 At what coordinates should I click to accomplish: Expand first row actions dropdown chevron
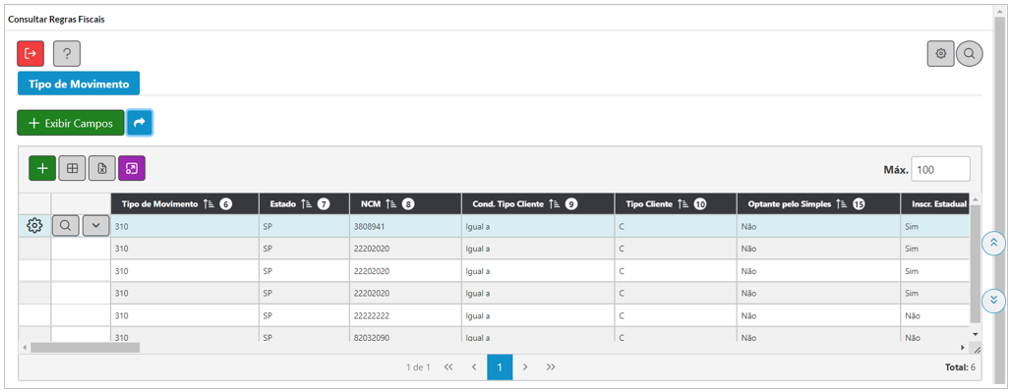point(96,226)
